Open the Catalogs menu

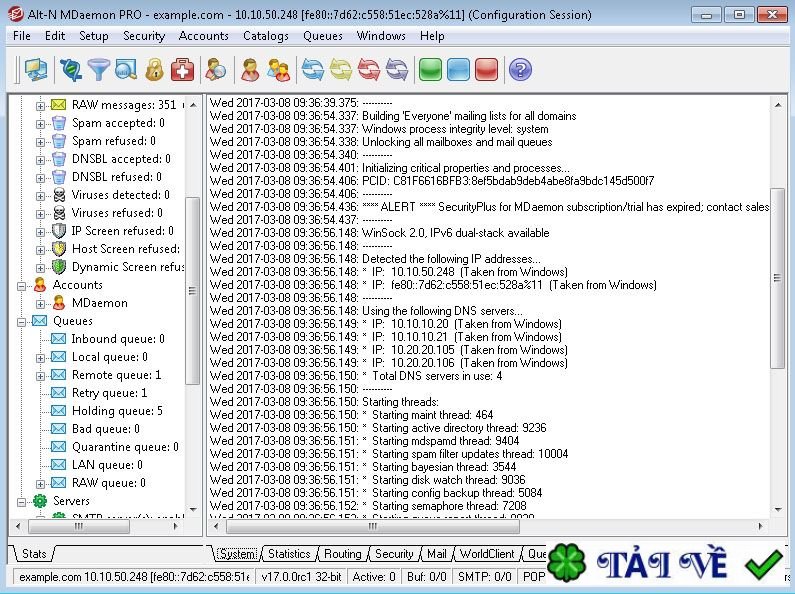pyautogui.click(x=266, y=36)
